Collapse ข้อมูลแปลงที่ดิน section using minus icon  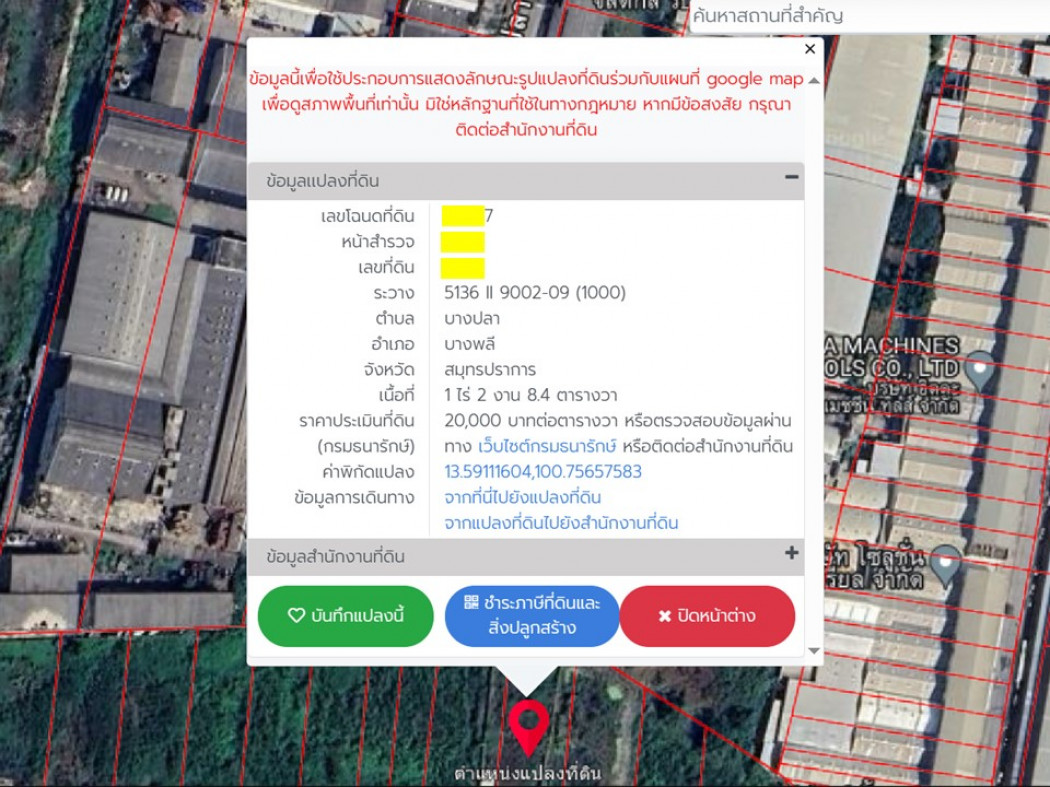click(x=791, y=178)
